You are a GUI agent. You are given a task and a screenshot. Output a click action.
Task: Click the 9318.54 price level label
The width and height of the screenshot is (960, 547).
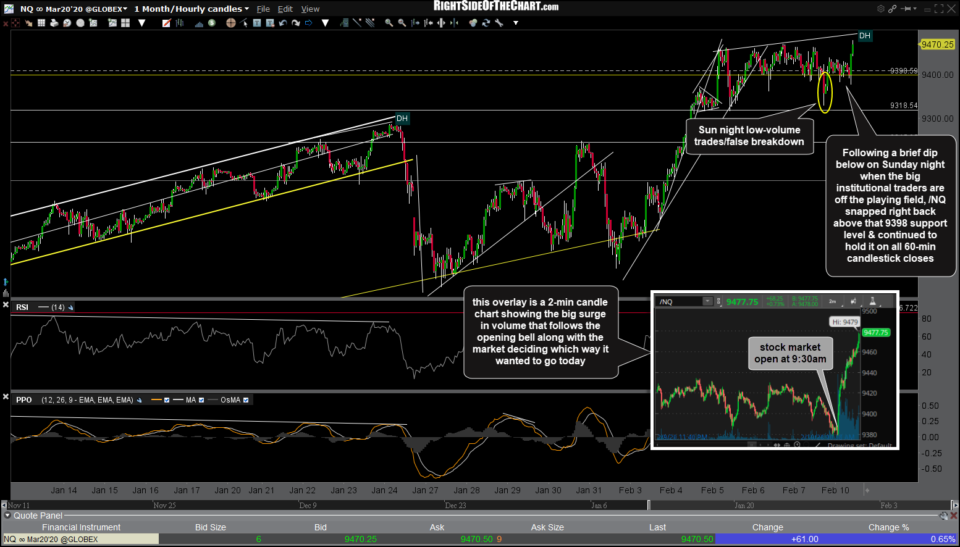[x=904, y=105]
